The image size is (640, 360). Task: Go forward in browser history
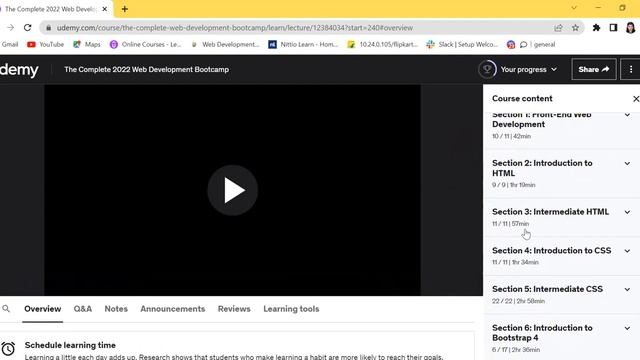click(x=11, y=28)
